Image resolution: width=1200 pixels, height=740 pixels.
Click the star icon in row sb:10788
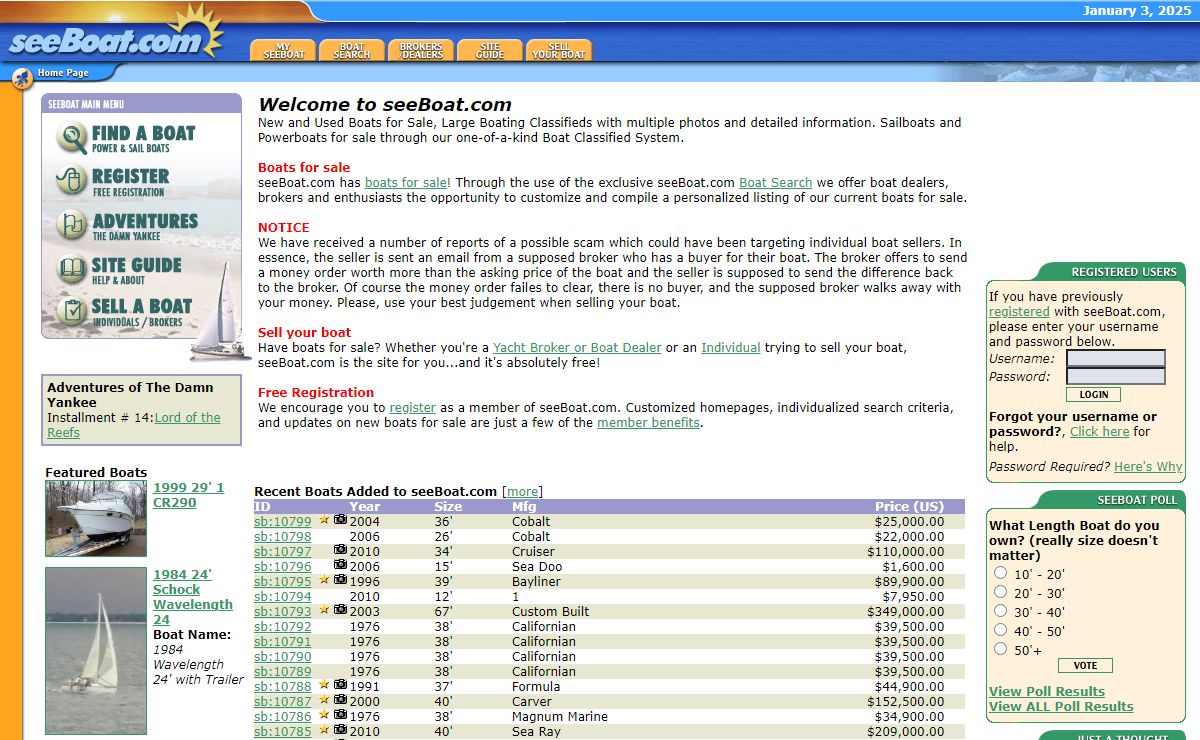tap(324, 685)
